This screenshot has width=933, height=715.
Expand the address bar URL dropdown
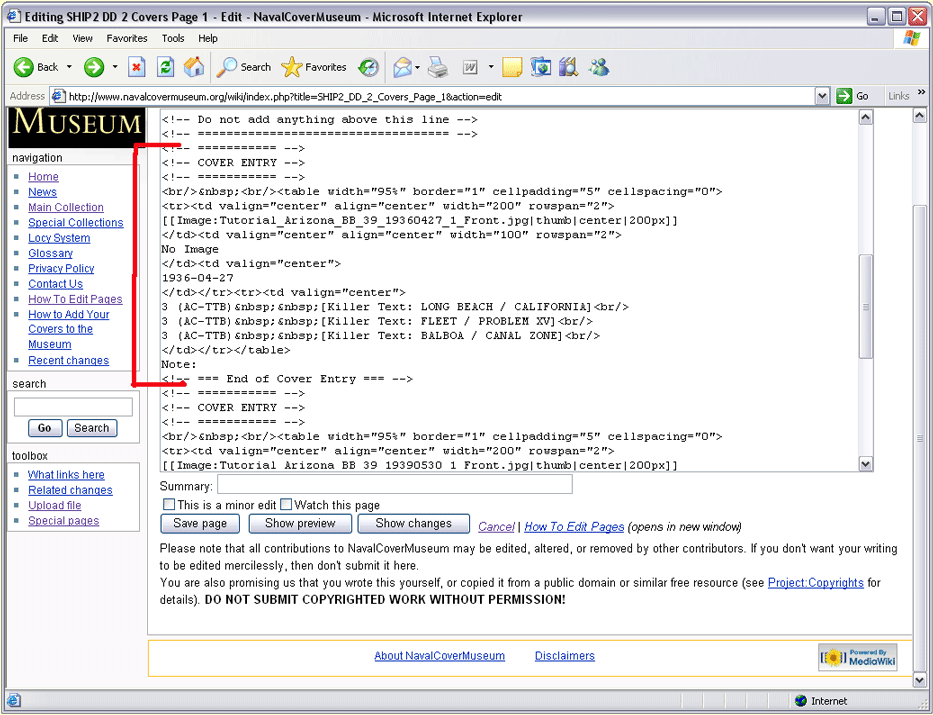click(x=822, y=96)
